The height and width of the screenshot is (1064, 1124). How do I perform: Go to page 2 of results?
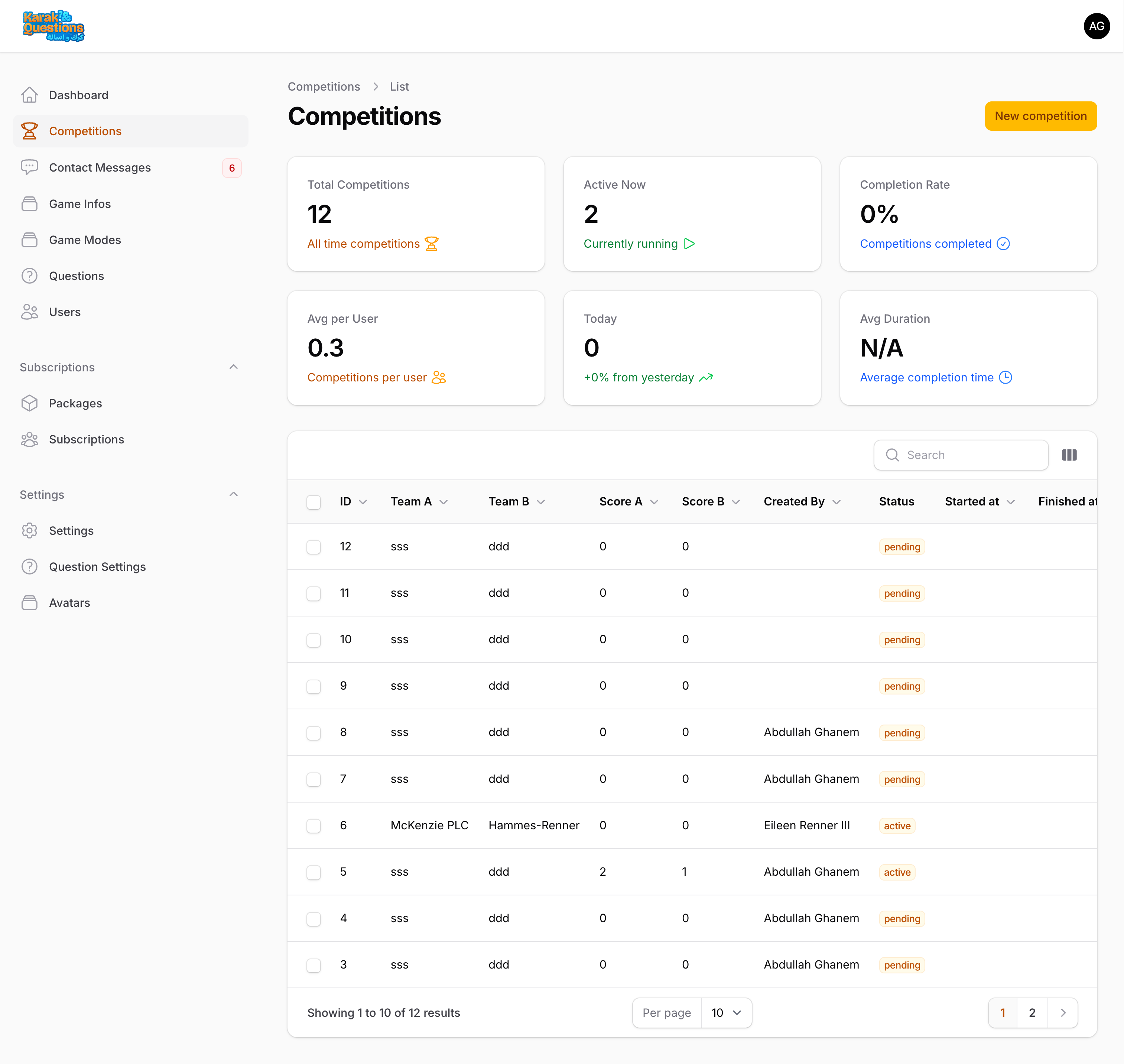(x=1032, y=1013)
